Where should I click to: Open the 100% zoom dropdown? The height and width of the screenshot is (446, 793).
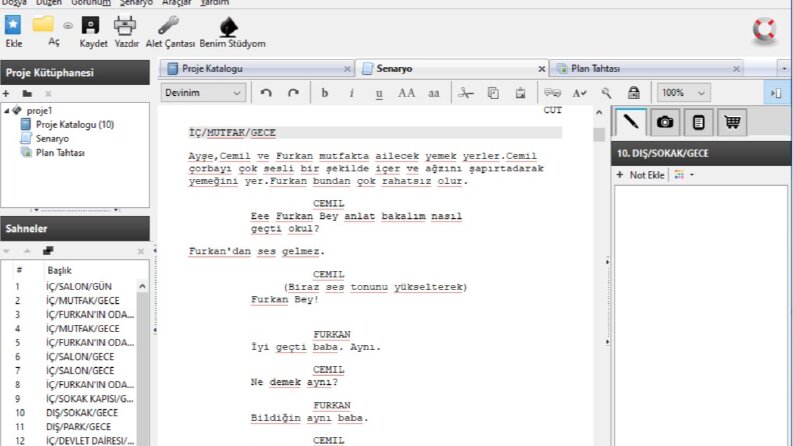[683, 93]
